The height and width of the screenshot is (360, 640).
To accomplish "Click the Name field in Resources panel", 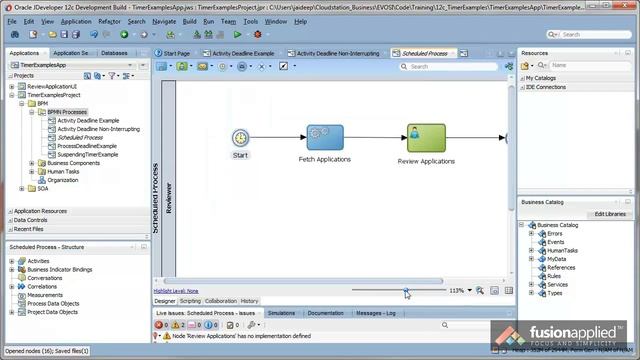I will (x=590, y=65).
